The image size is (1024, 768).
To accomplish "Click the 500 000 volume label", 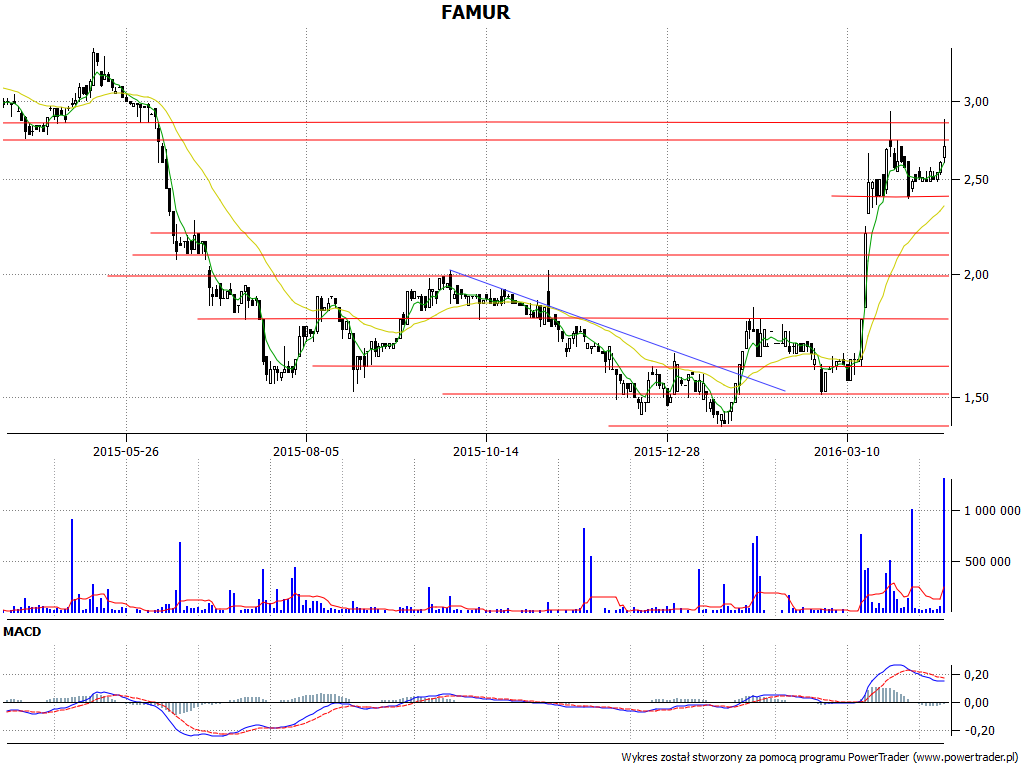I will tap(987, 562).
